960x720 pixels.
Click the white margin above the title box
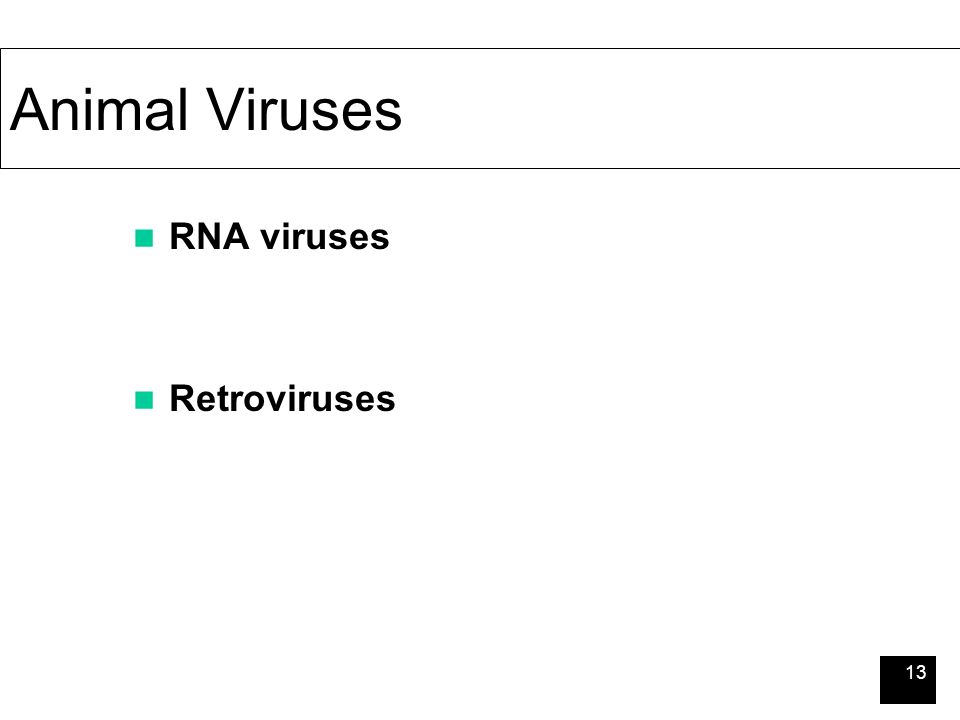(x=480, y=23)
